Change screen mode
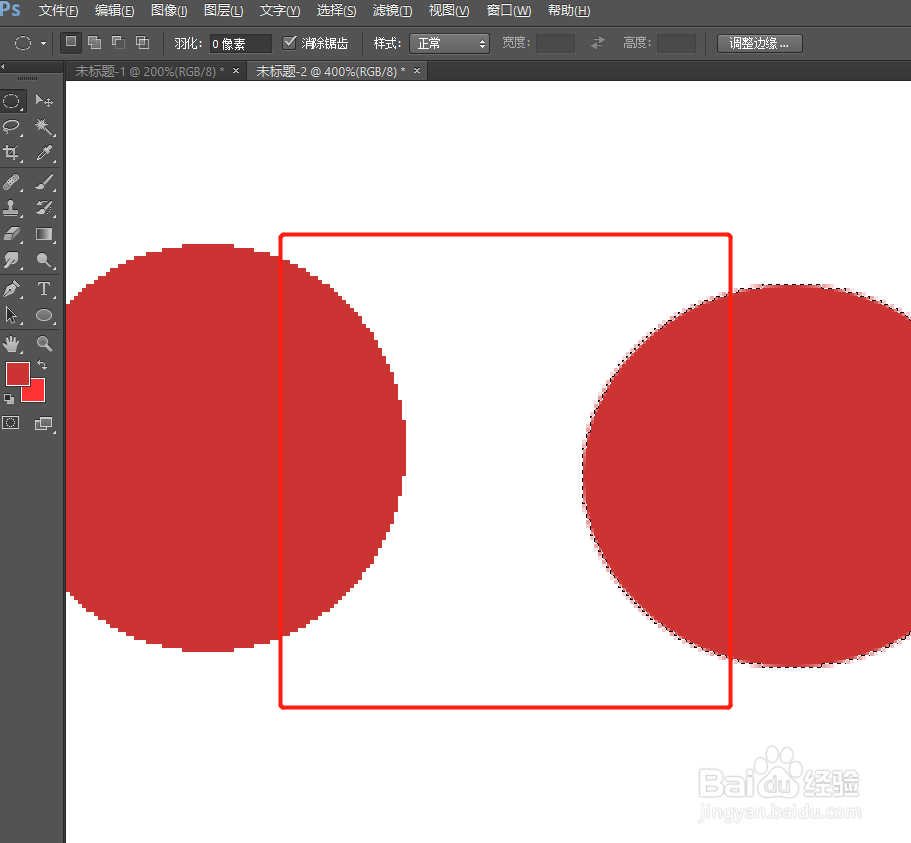 [44, 424]
